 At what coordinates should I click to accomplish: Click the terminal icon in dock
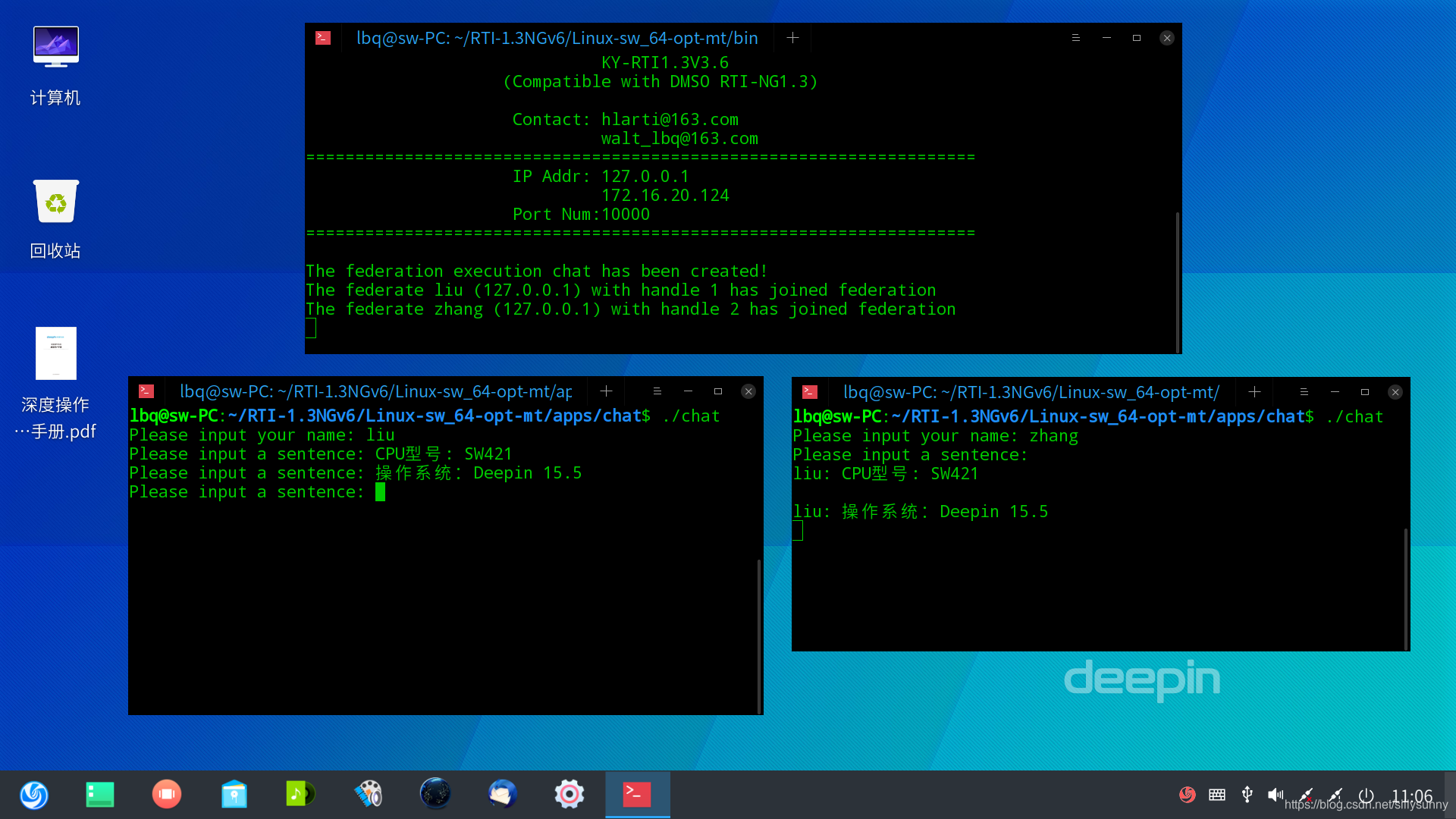(637, 794)
